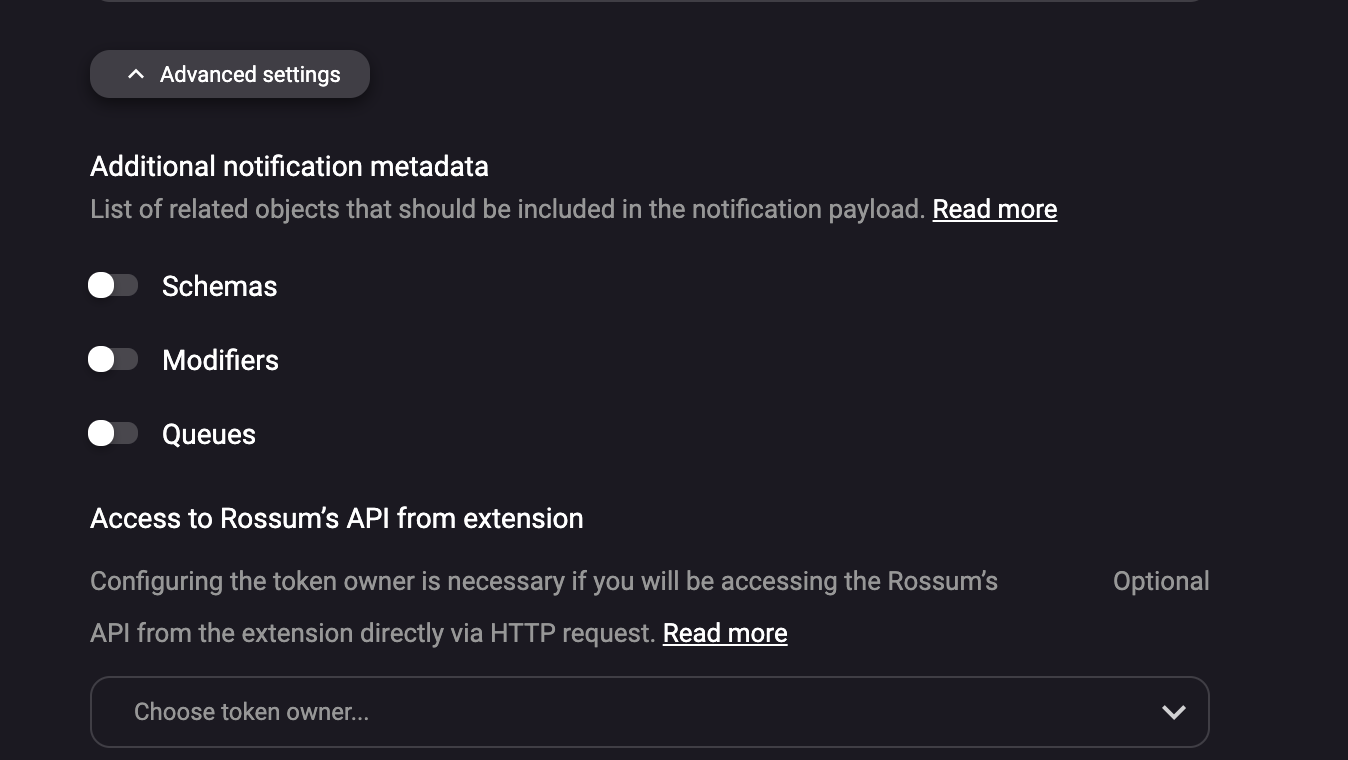Open Read more link about API access
The height and width of the screenshot is (760, 1348).
click(x=724, y=633)
